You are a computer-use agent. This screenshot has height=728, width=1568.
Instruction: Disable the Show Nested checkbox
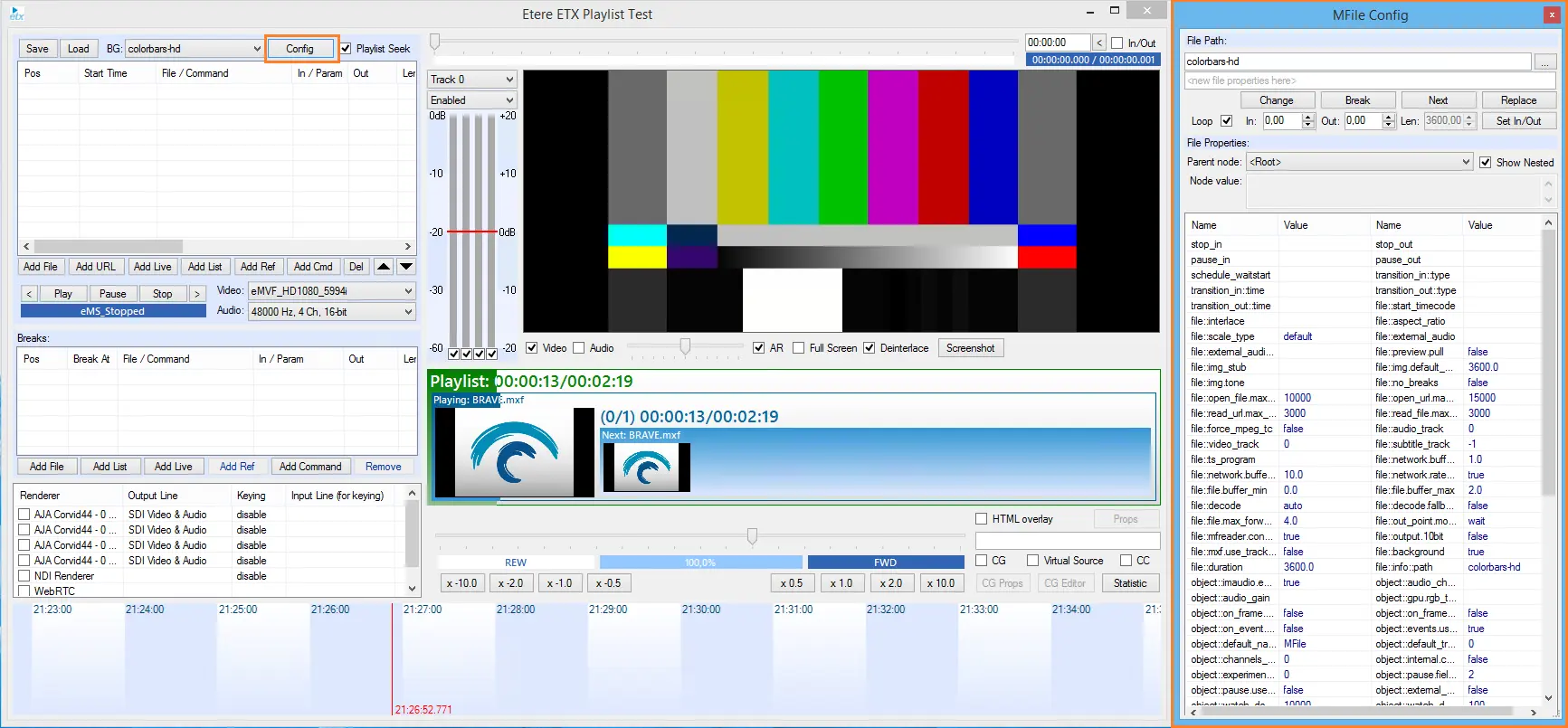tap(1485, 163)
